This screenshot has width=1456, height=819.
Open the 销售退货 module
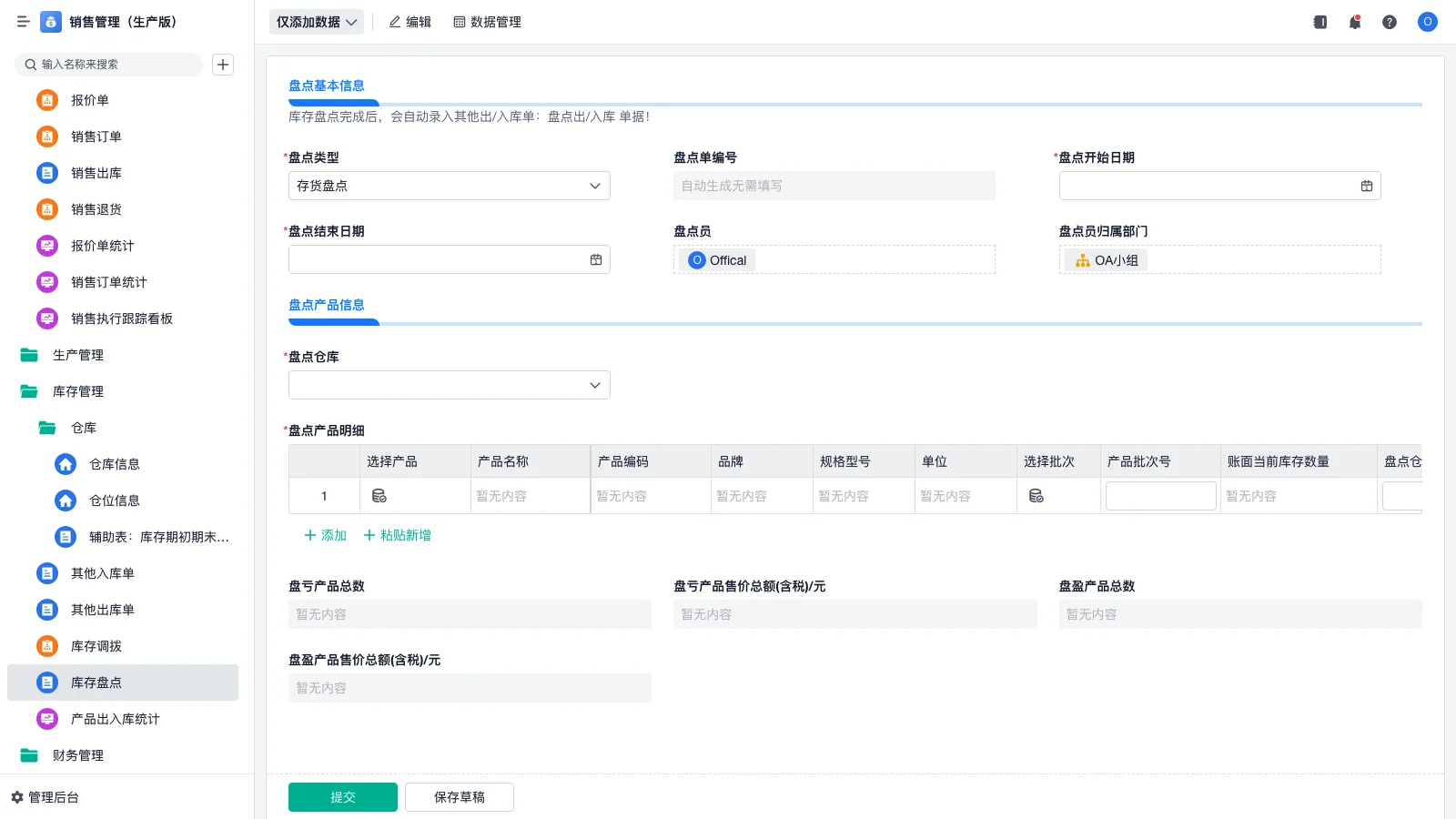click(x=96, y=209)
